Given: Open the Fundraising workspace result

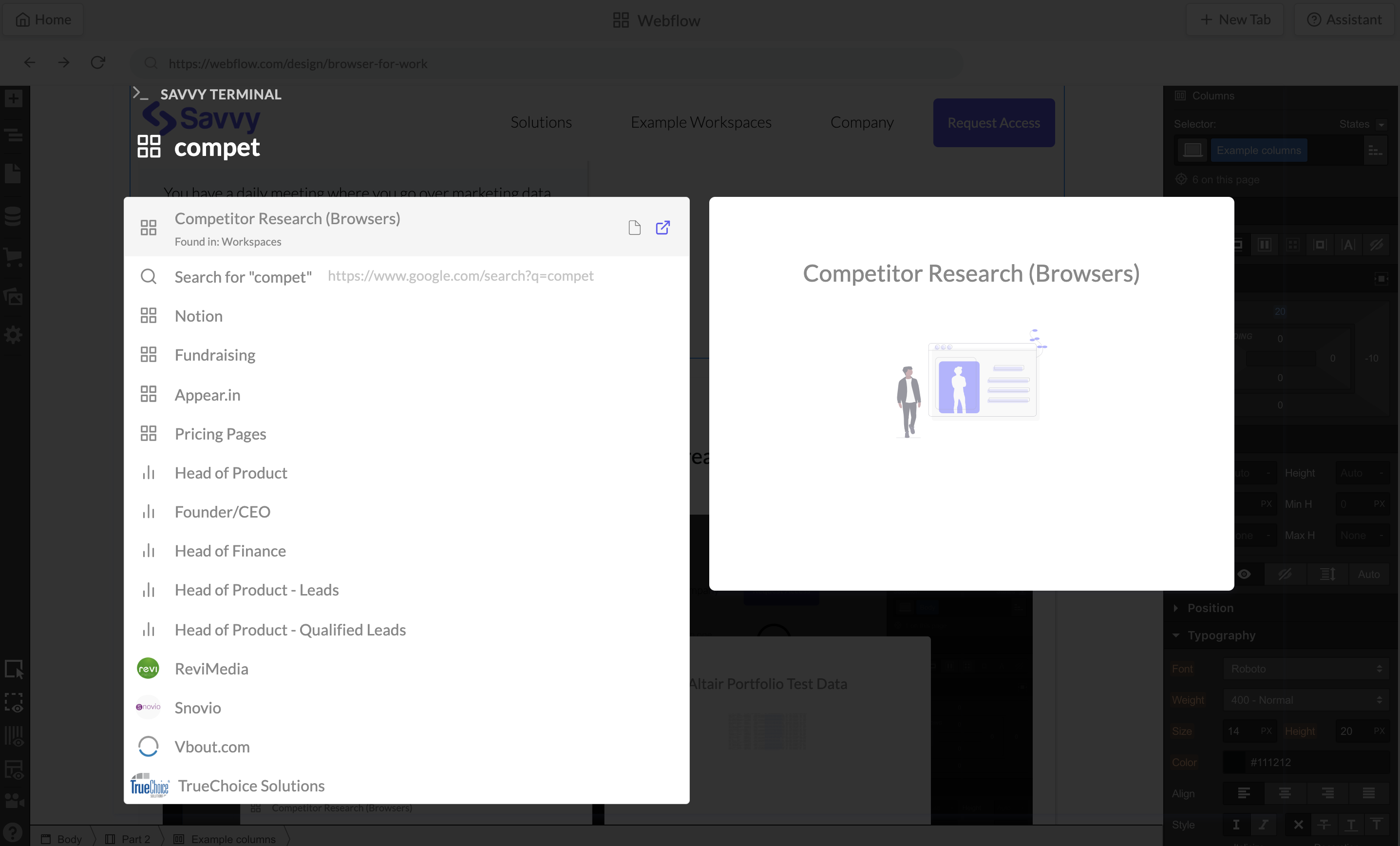Looking at the screenshot, I should click(407, 355).
